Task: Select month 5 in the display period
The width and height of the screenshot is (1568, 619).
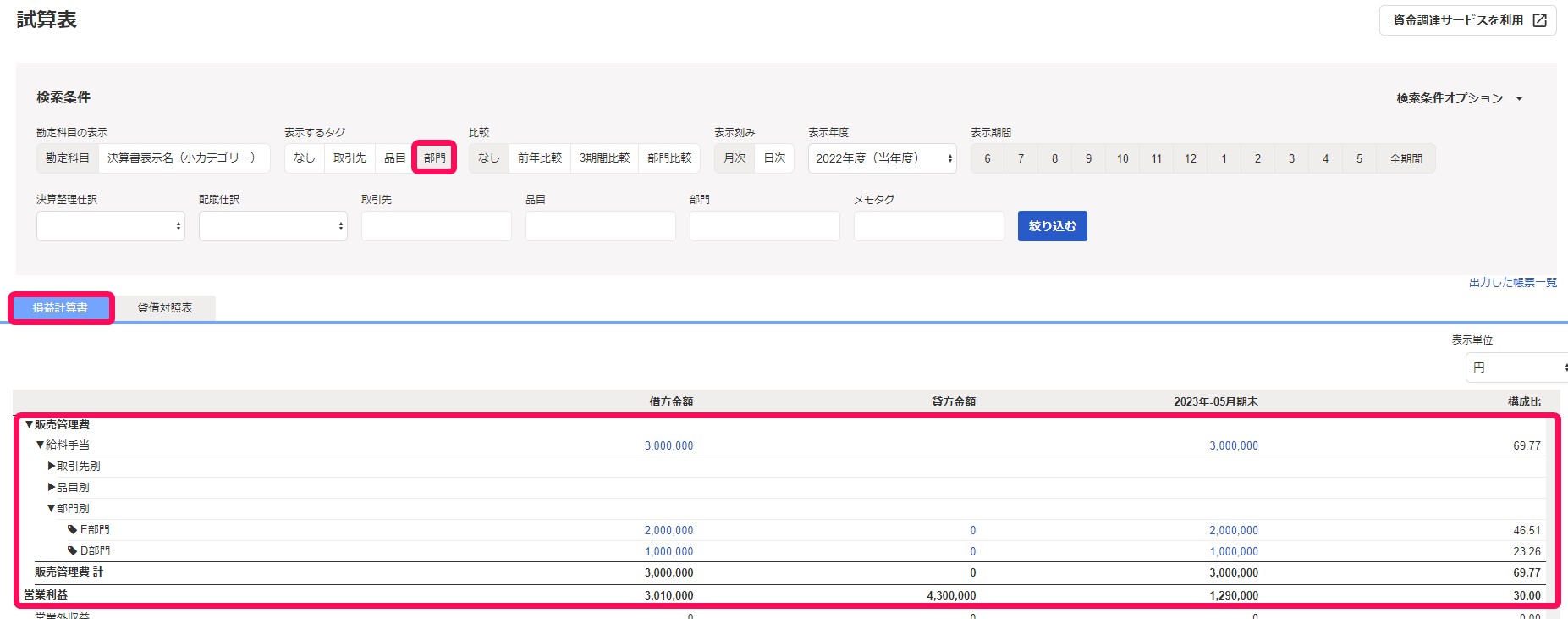Action: tap(1360, 158)
